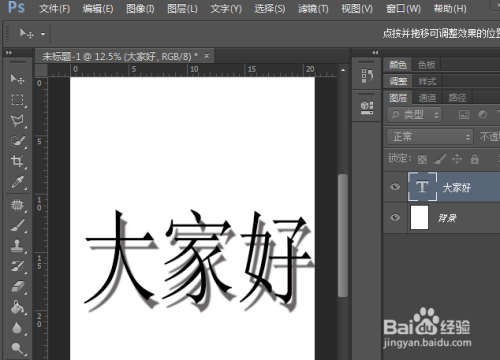Select the 背景 layer name
Viewport: 500px width, 360px height.
click(447, 218)
